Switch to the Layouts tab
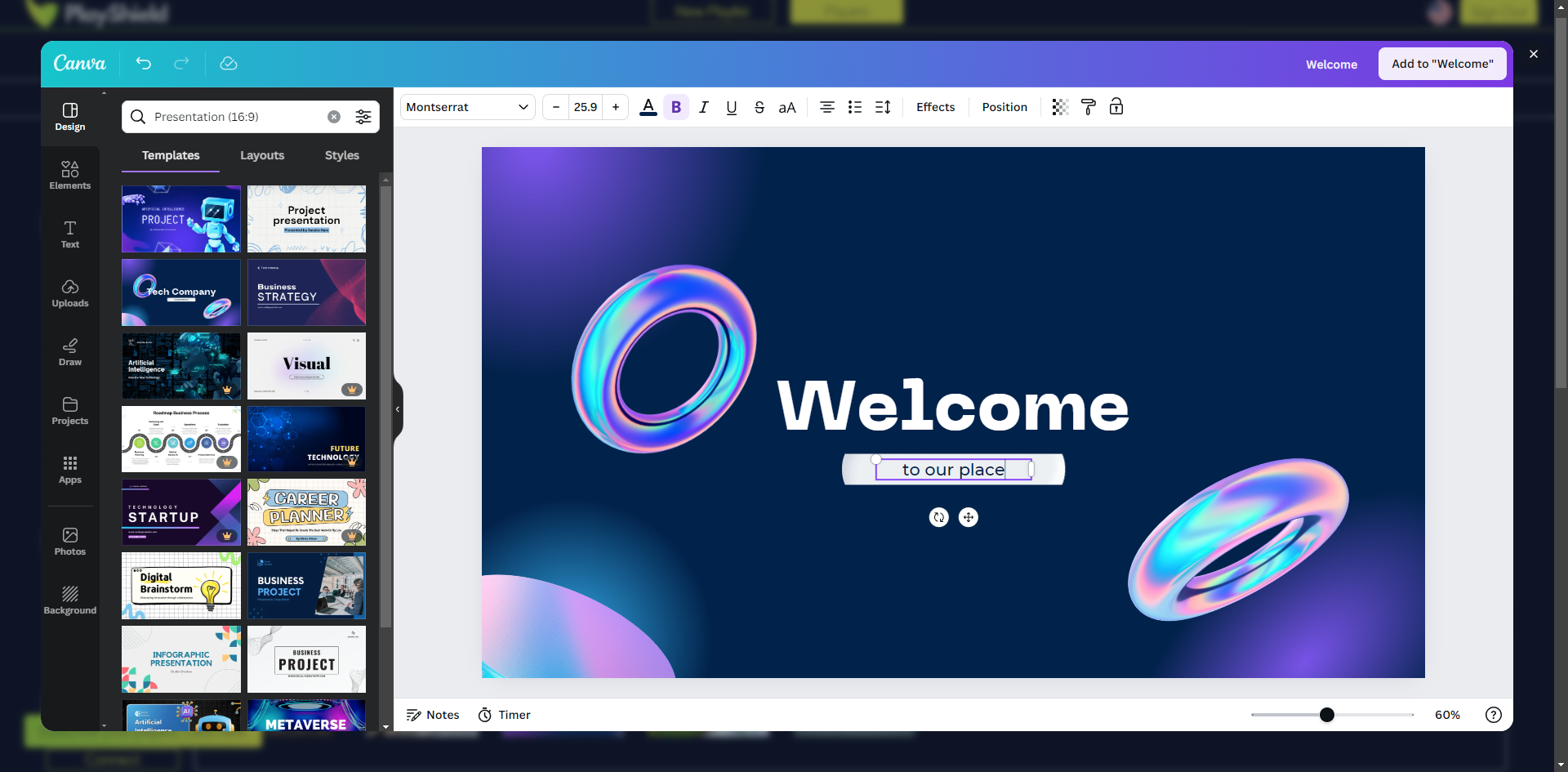The width and height of the screenshot is (1568, 772). [x=262, y=155]
